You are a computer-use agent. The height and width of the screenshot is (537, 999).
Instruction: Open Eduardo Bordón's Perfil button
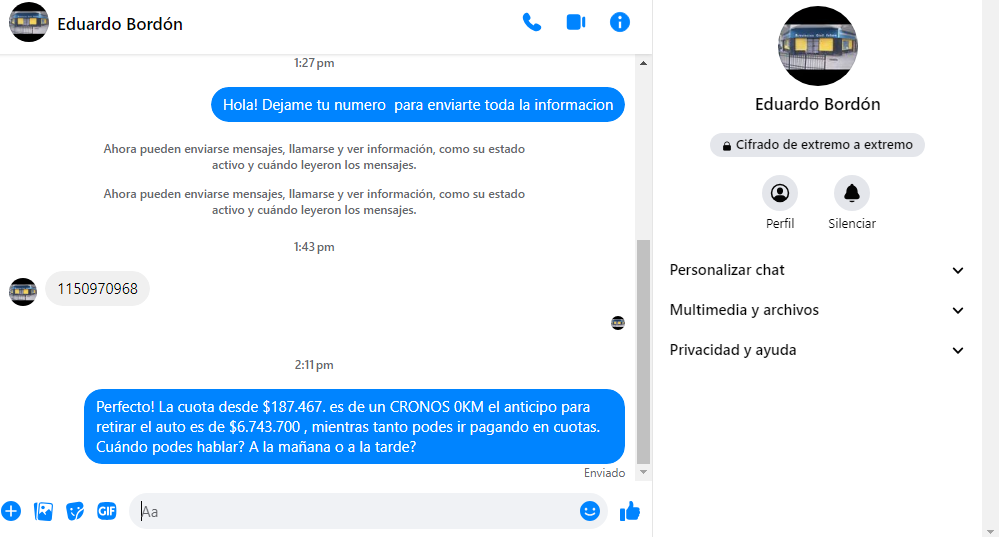[x=780, y=193]
